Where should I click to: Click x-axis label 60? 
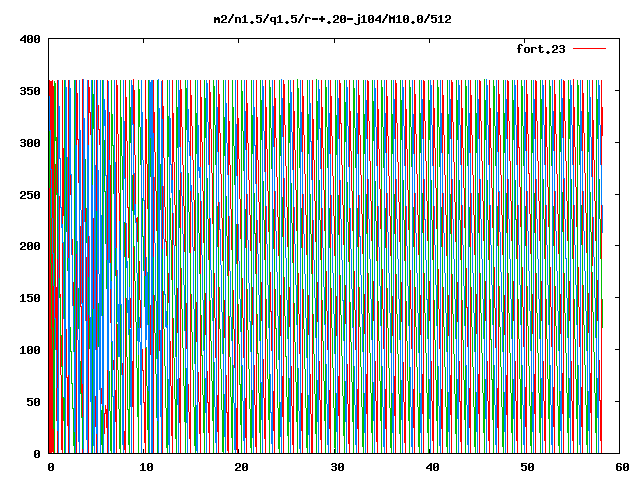pos(622,467)
